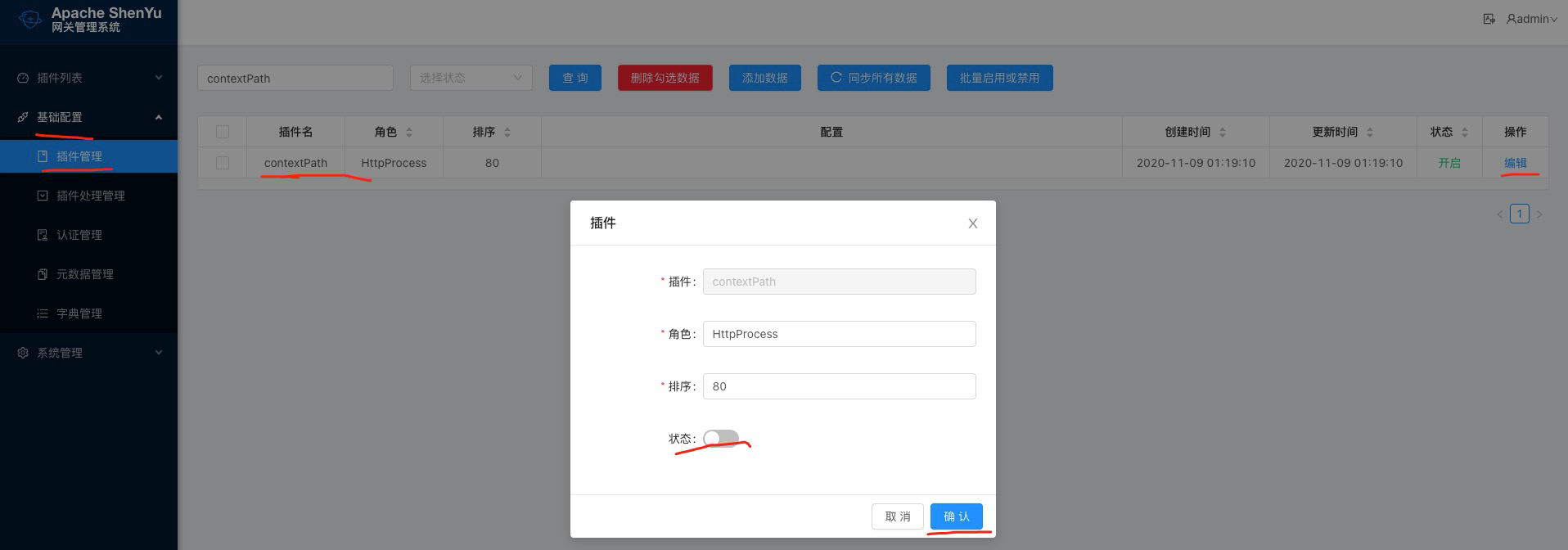This screenshot has width=1568, height=550.
Task: Click the sort arrows on 排序 column
Action: point(507,132)
